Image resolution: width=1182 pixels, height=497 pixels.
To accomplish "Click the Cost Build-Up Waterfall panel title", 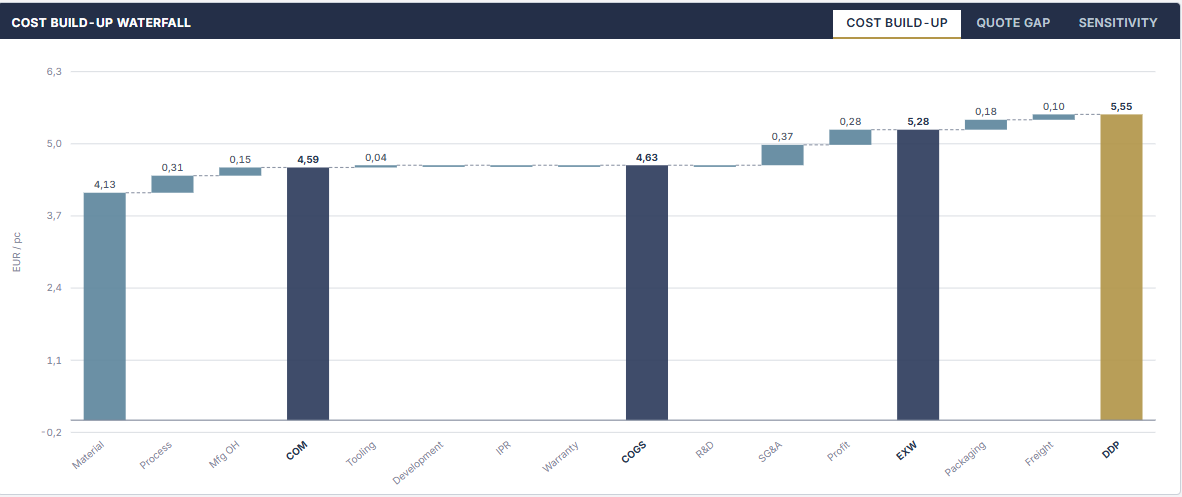I will [101, 23].
